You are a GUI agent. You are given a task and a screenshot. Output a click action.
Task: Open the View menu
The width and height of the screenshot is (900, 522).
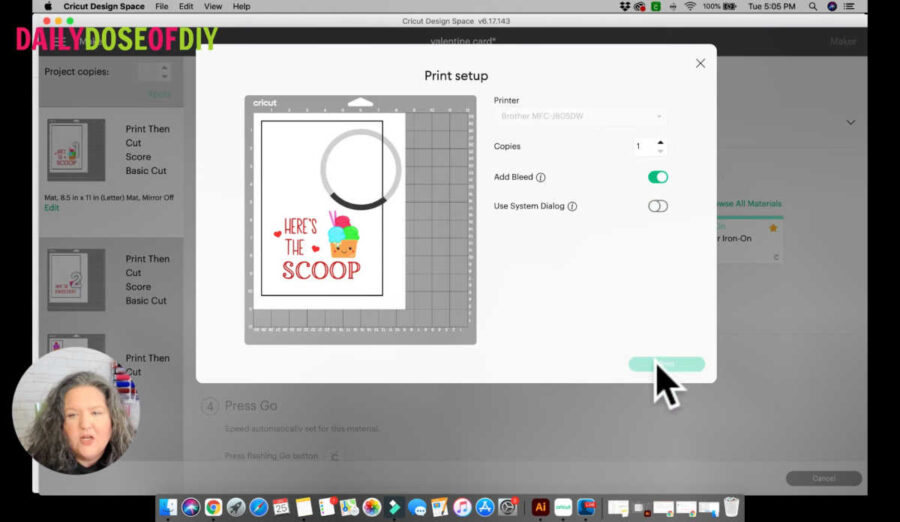tap(213, 6)
